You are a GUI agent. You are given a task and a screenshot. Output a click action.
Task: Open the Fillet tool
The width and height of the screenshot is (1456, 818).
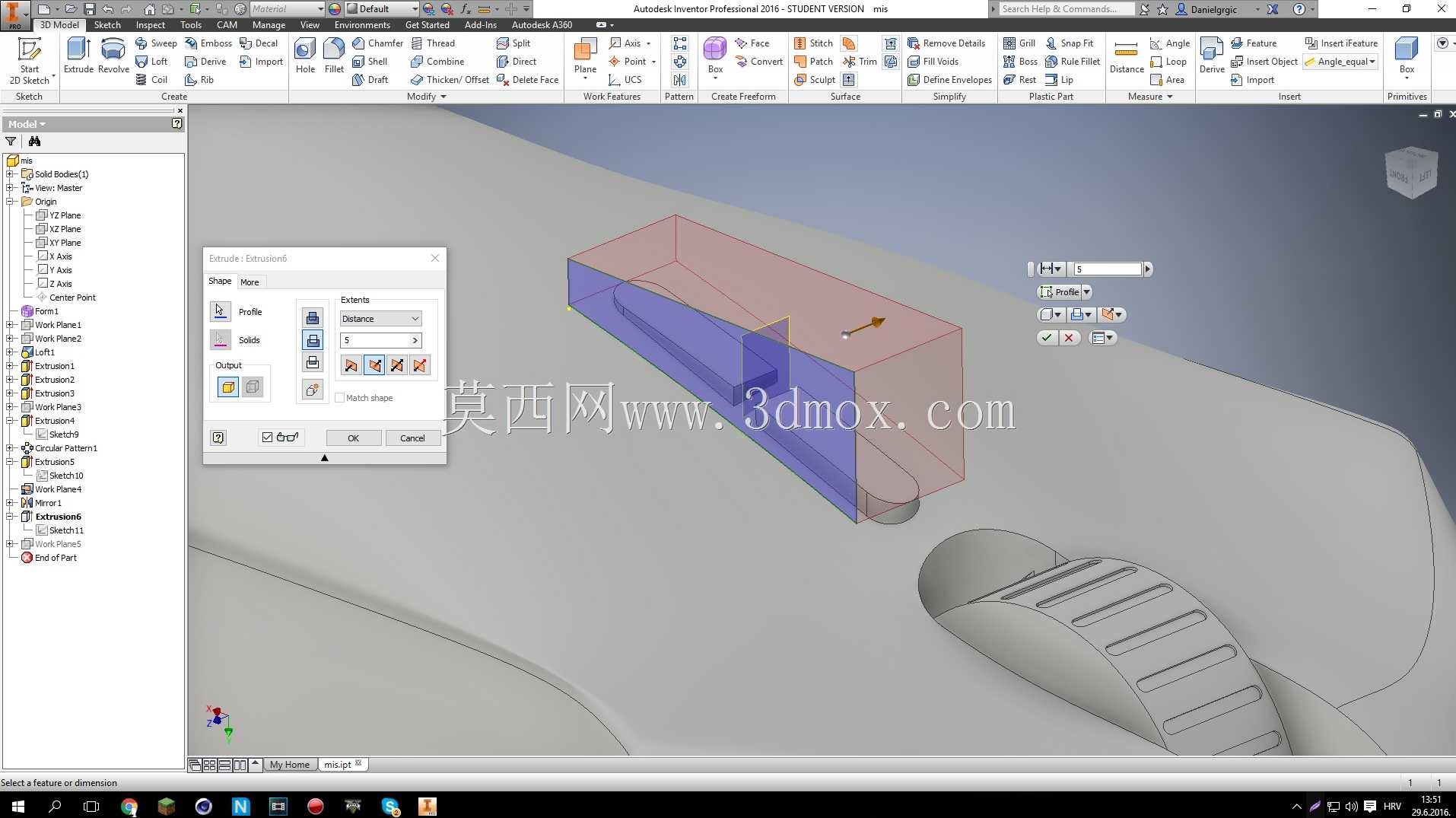coord(334,56)
